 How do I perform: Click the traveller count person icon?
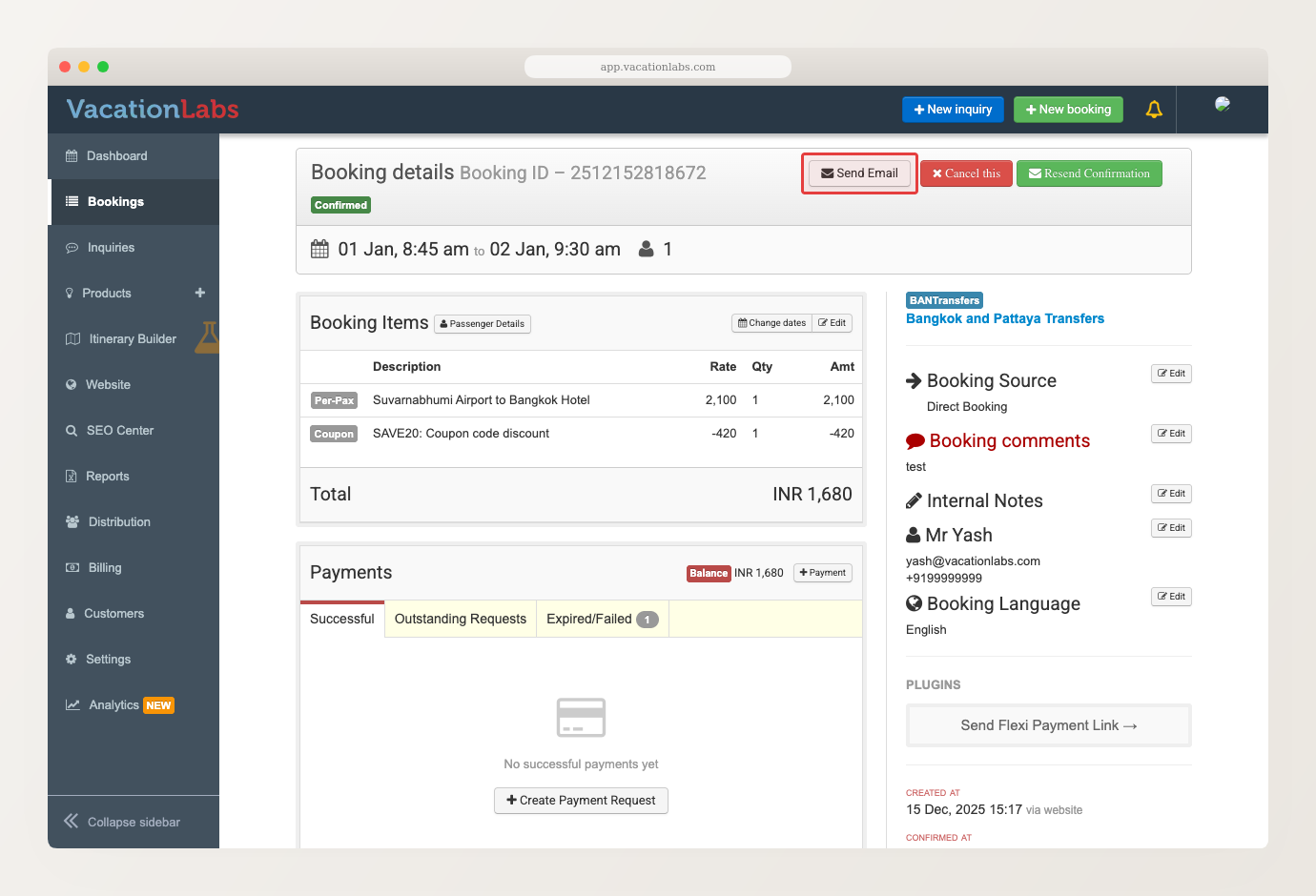tap(647, 249)
